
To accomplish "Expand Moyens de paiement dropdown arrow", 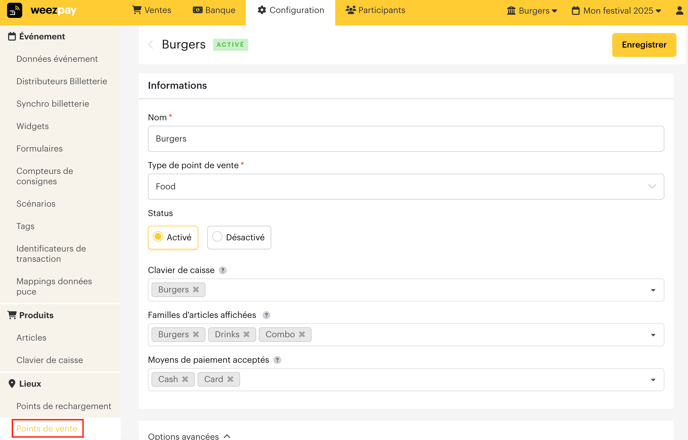I will point(653,379).
